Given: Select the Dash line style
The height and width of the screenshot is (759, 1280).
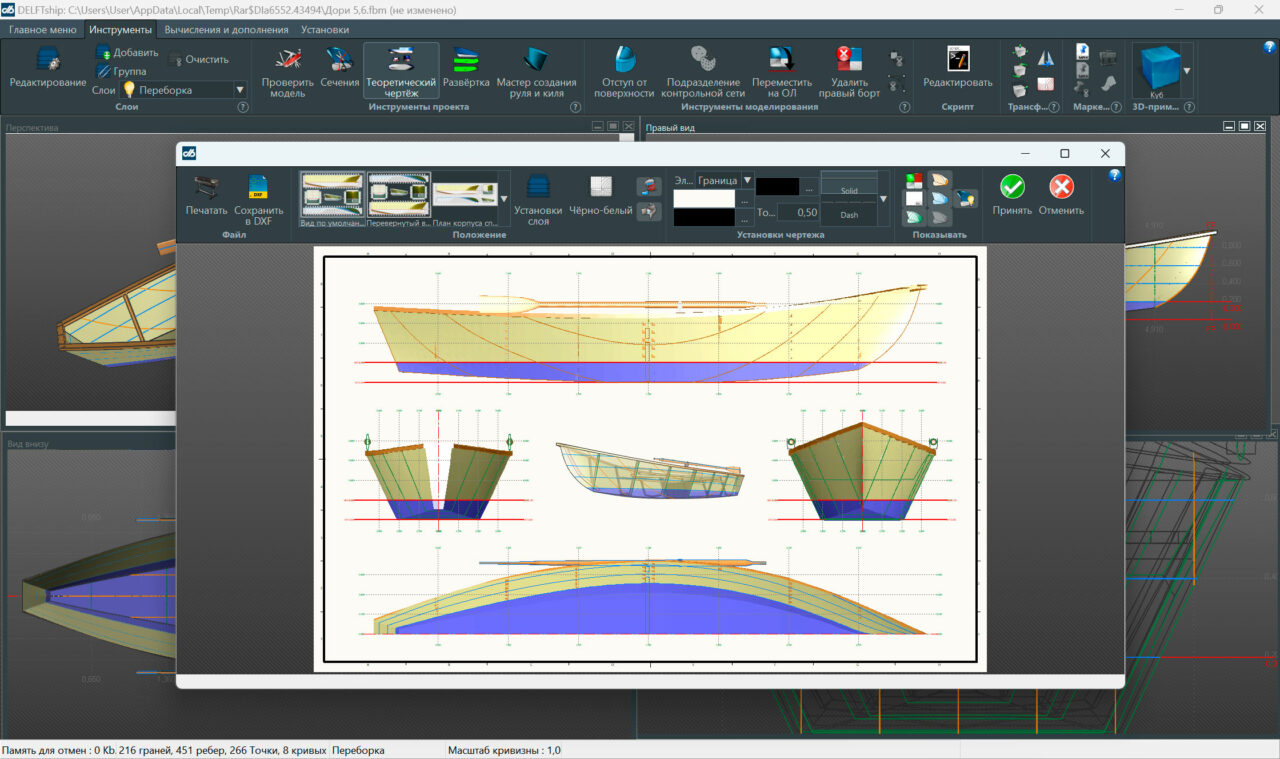Looking at the screenshot, I should coord(849,215).
